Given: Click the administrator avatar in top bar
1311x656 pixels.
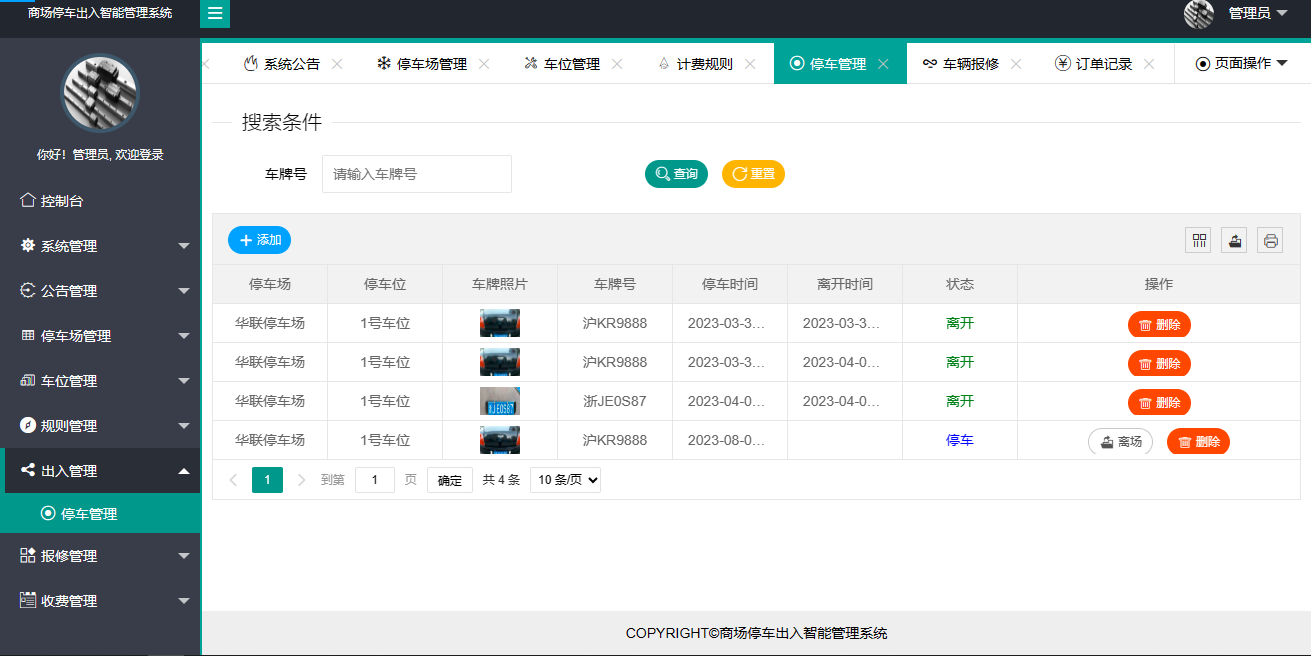Looking at the screenshot, I should tap(1199, 13).
